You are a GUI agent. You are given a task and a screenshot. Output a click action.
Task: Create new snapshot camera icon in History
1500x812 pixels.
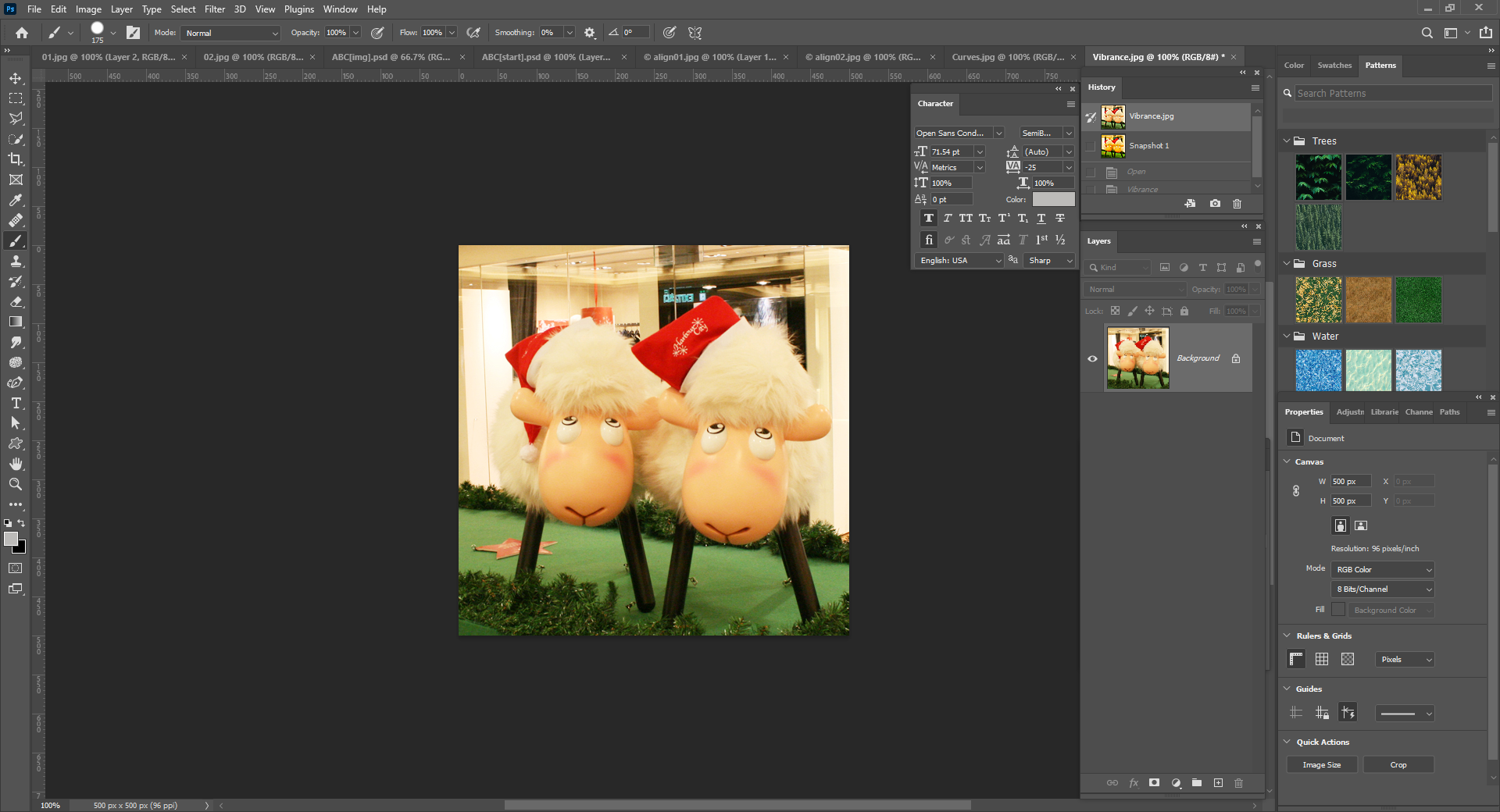tap(1215, 204)
